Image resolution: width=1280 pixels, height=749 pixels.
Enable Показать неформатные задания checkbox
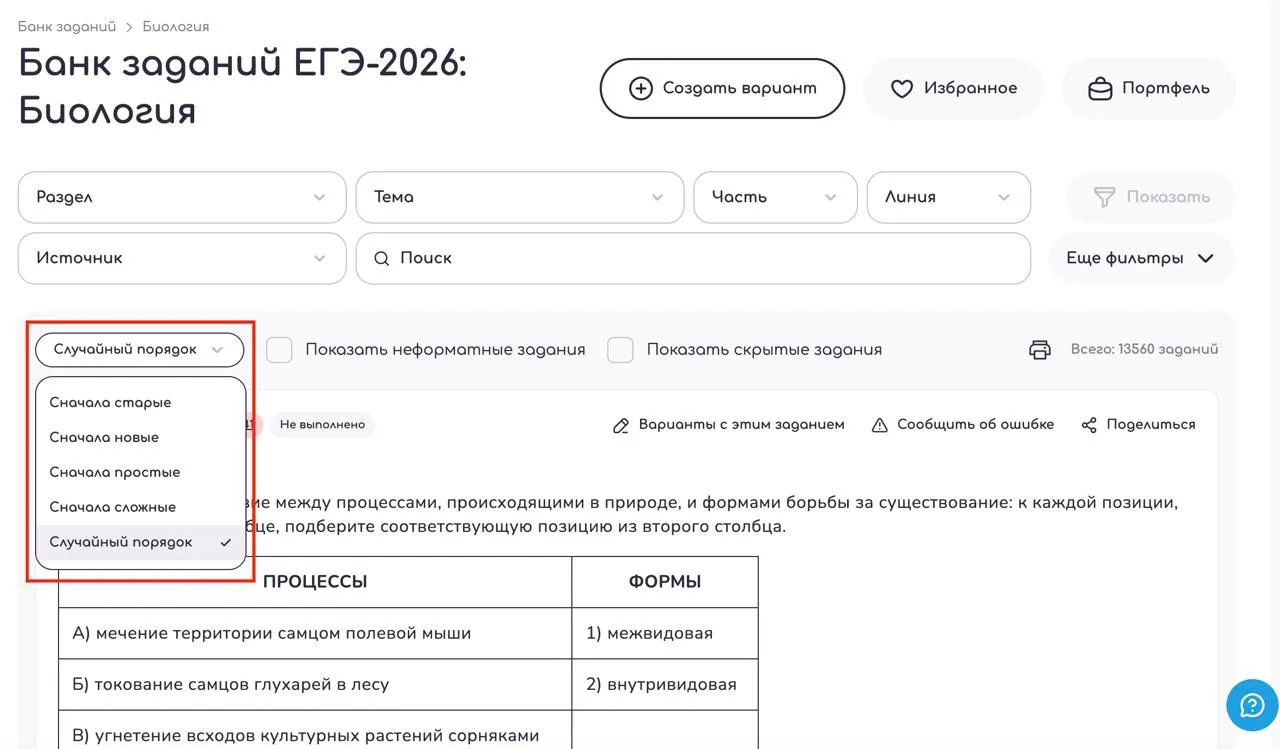tap(279, 350)
